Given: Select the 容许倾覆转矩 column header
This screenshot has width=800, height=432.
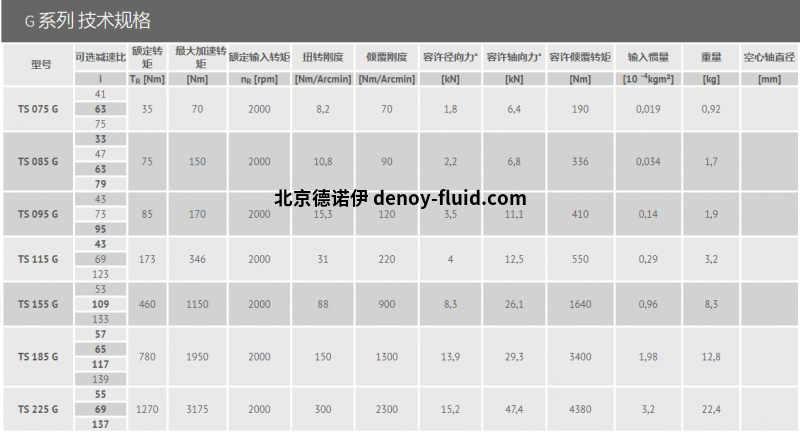Looking at the screenshot, I should [x=579, y=57].
